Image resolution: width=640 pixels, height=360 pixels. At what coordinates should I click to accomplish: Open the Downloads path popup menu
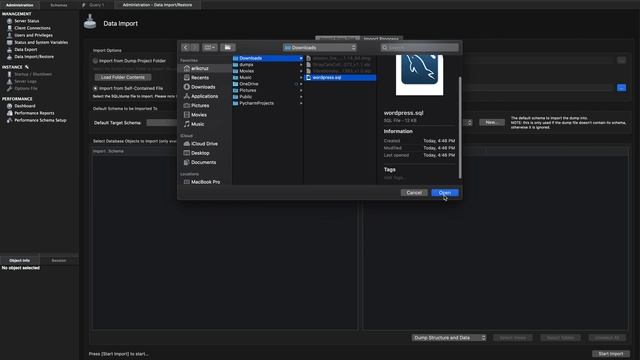coord(320,48)
